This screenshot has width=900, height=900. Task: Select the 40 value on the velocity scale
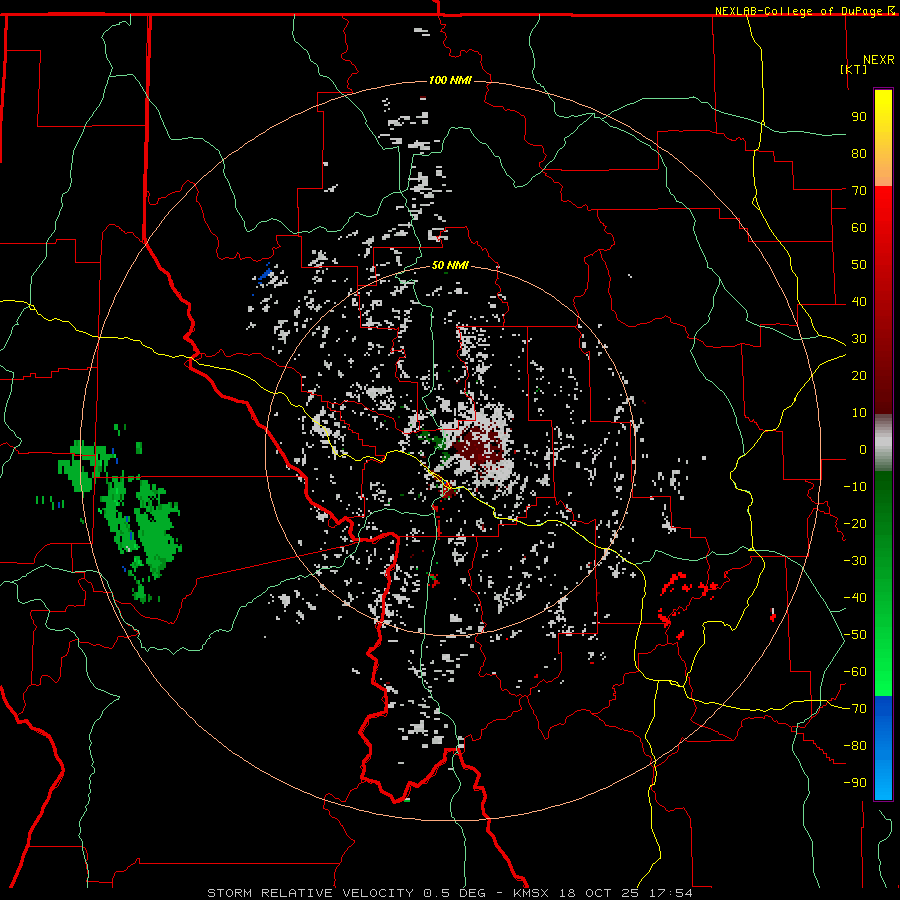(x=859, y=301)
